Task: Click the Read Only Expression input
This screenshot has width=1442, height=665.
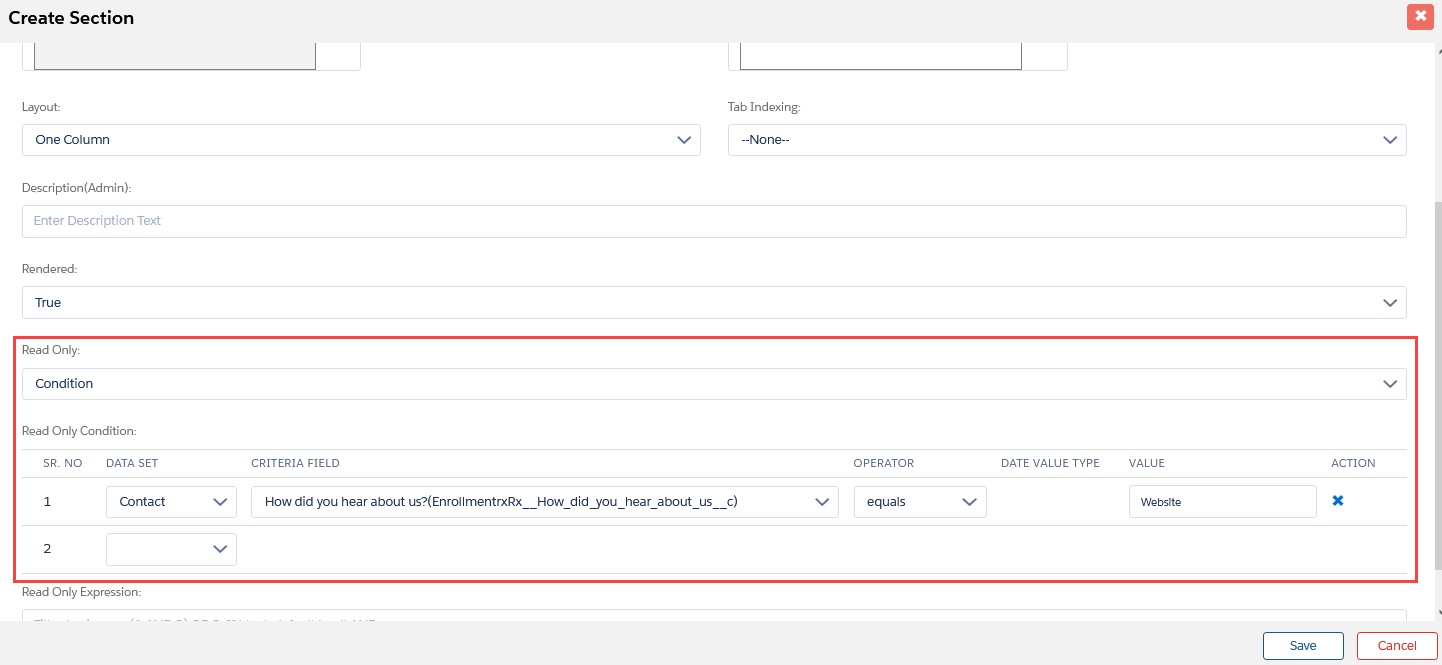Action: click(x=714, y=615)
